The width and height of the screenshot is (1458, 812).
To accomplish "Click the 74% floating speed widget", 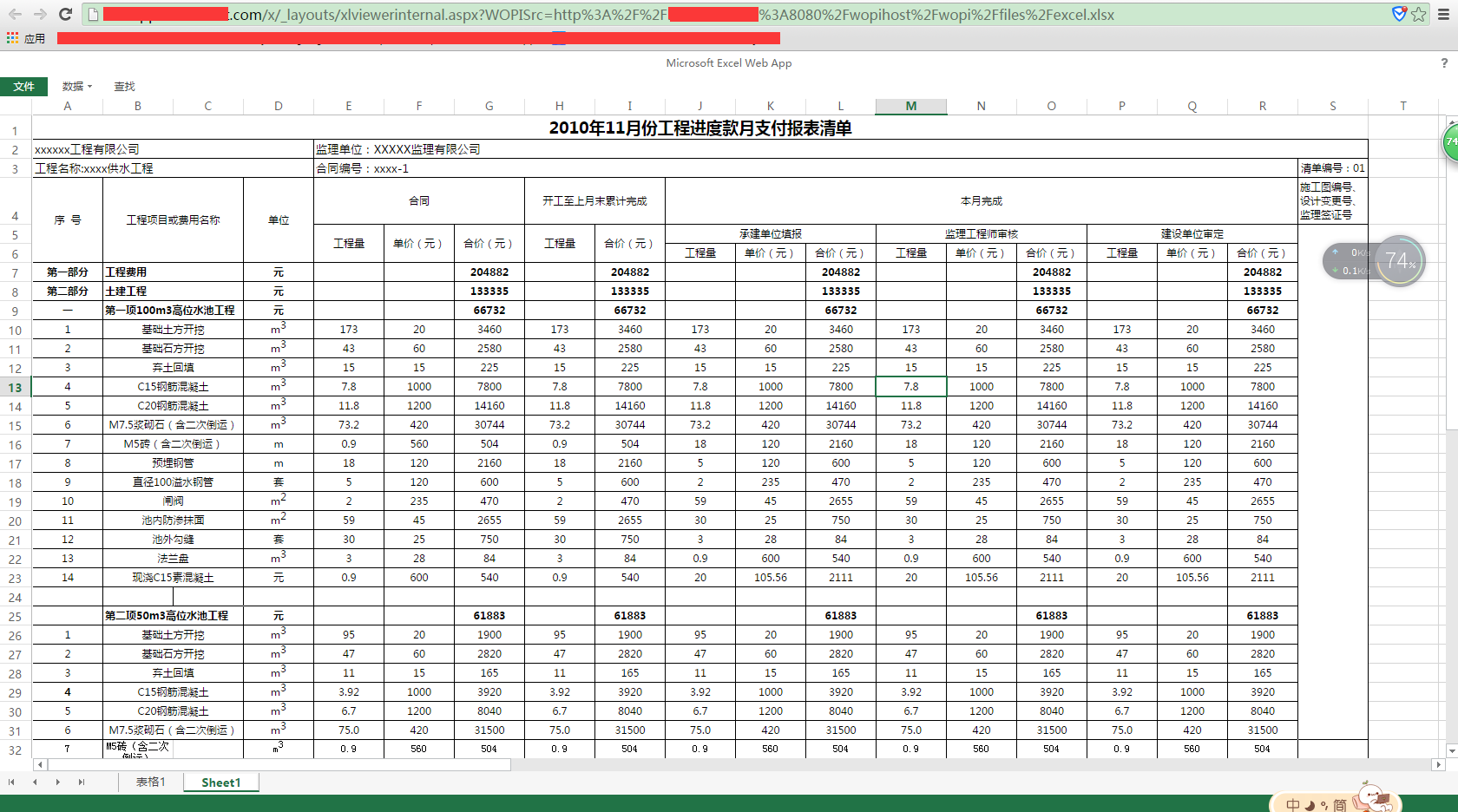I will [x=1400, y=260].
